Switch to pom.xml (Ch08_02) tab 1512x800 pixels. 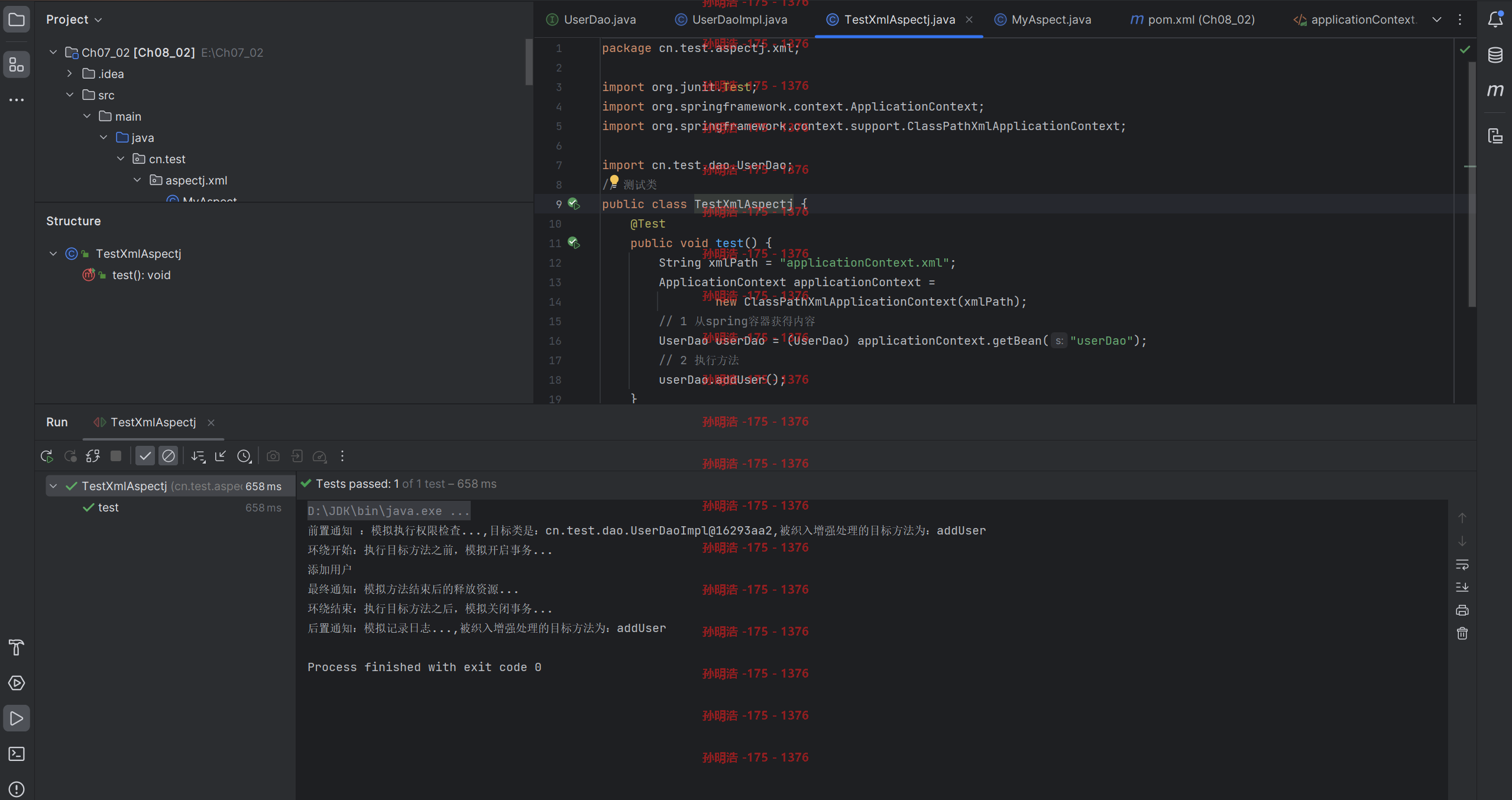1192,20
